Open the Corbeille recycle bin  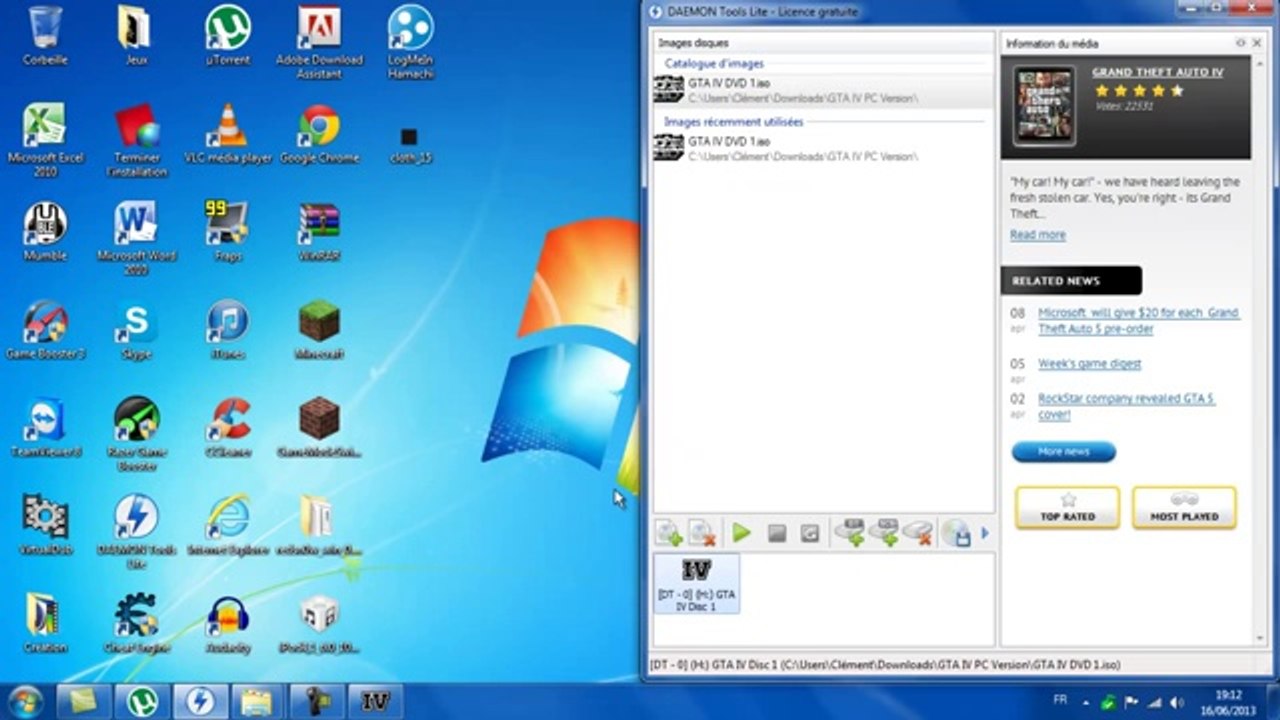coord(45,35)
